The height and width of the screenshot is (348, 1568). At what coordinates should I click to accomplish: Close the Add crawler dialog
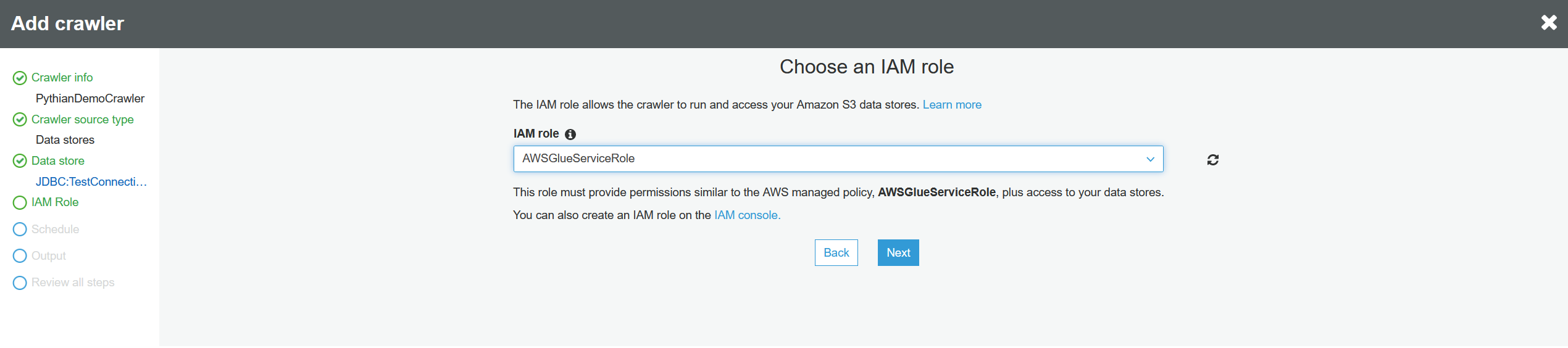point(1548,23)
